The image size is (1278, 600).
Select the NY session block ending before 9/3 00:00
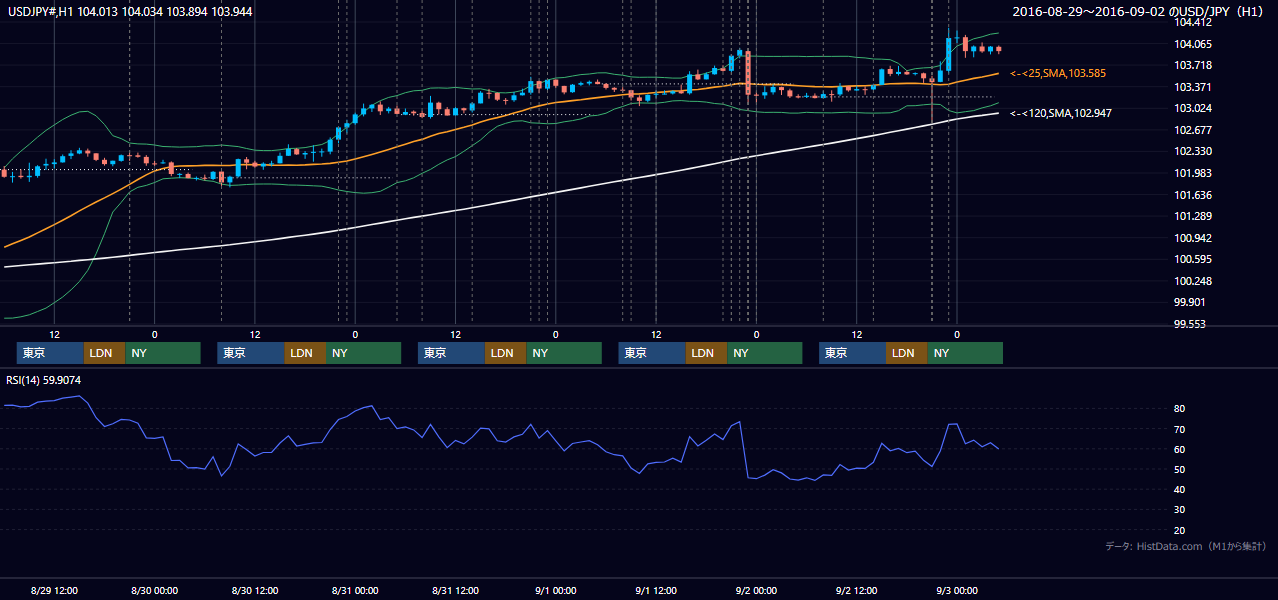coord(964,353)
